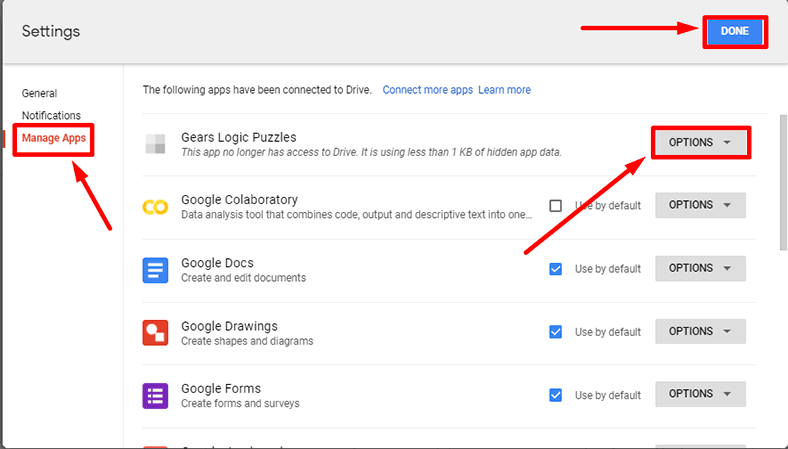Click the vertical scrollbar of the apps list
Viewport: 788px width, 449px height.
[x=783, y=182]
